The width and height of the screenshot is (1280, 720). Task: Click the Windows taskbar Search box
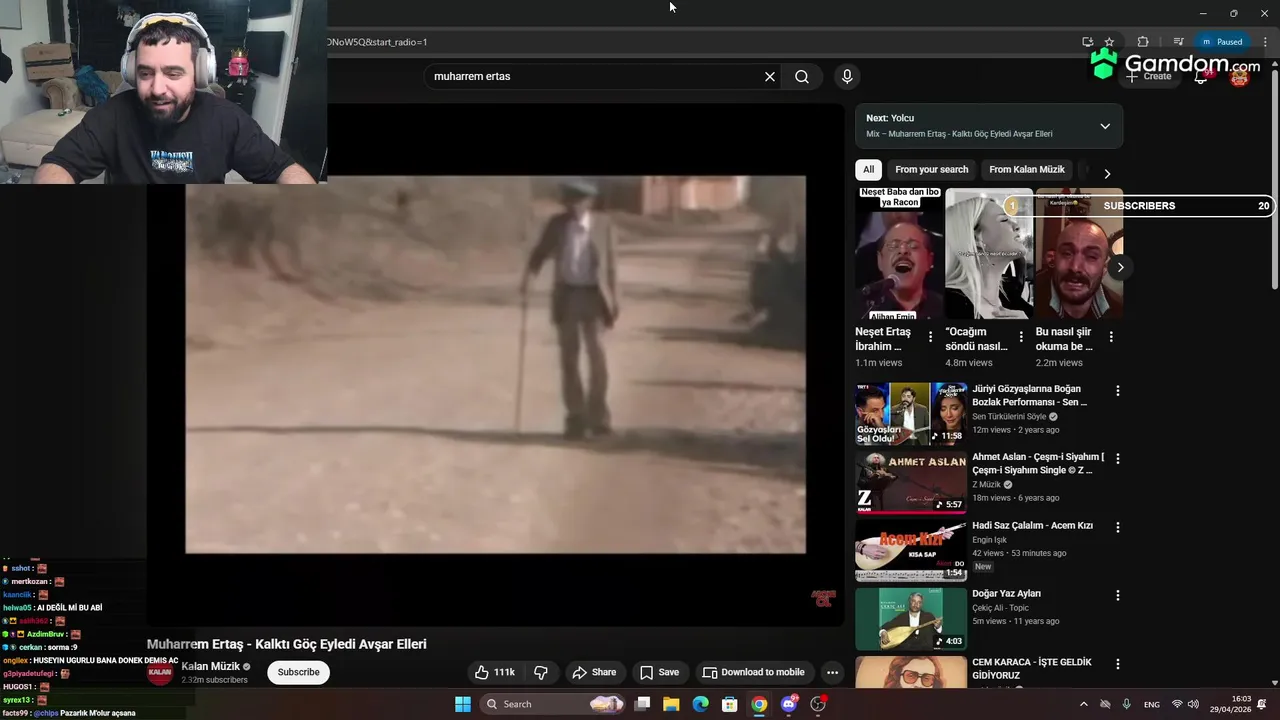[x=553, y=704]
